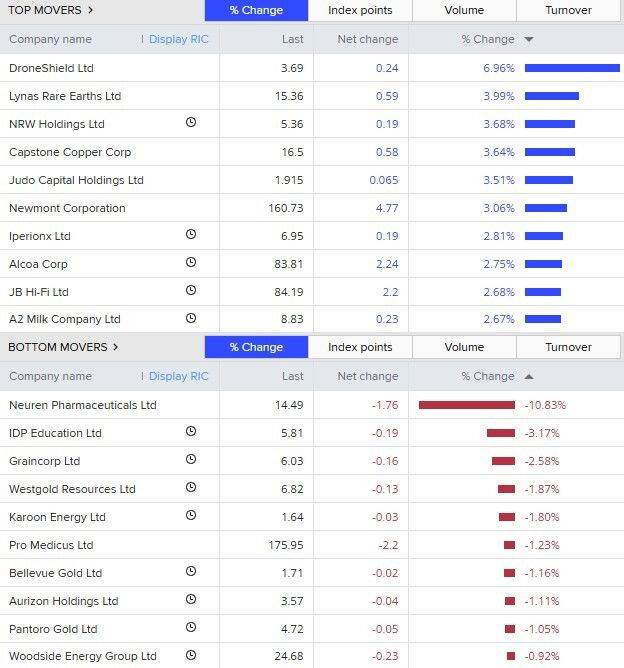
Task: Toggle Display RIC in Bottom Movers table
Action: point(178,376)
